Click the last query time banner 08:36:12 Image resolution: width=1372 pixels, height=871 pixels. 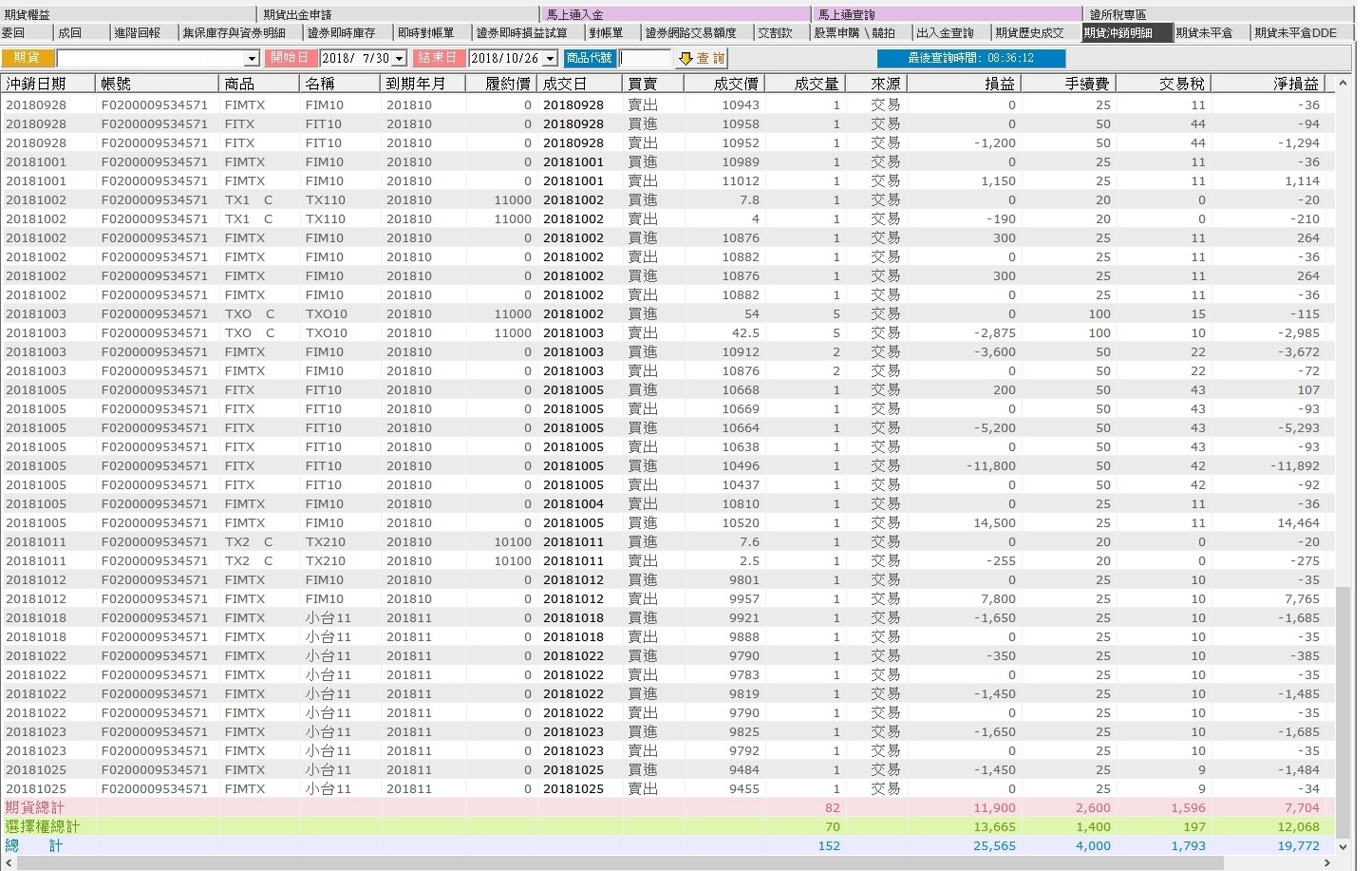971,58
